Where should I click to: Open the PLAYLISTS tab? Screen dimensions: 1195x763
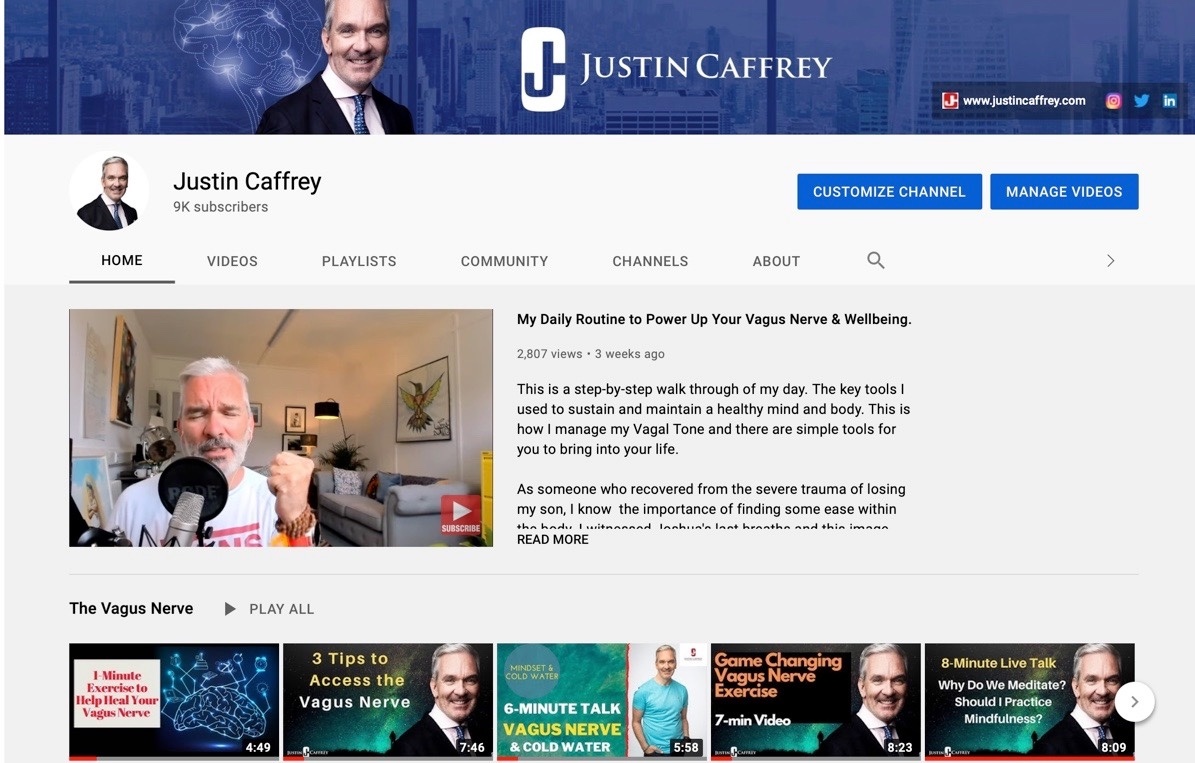coord(359,261)
